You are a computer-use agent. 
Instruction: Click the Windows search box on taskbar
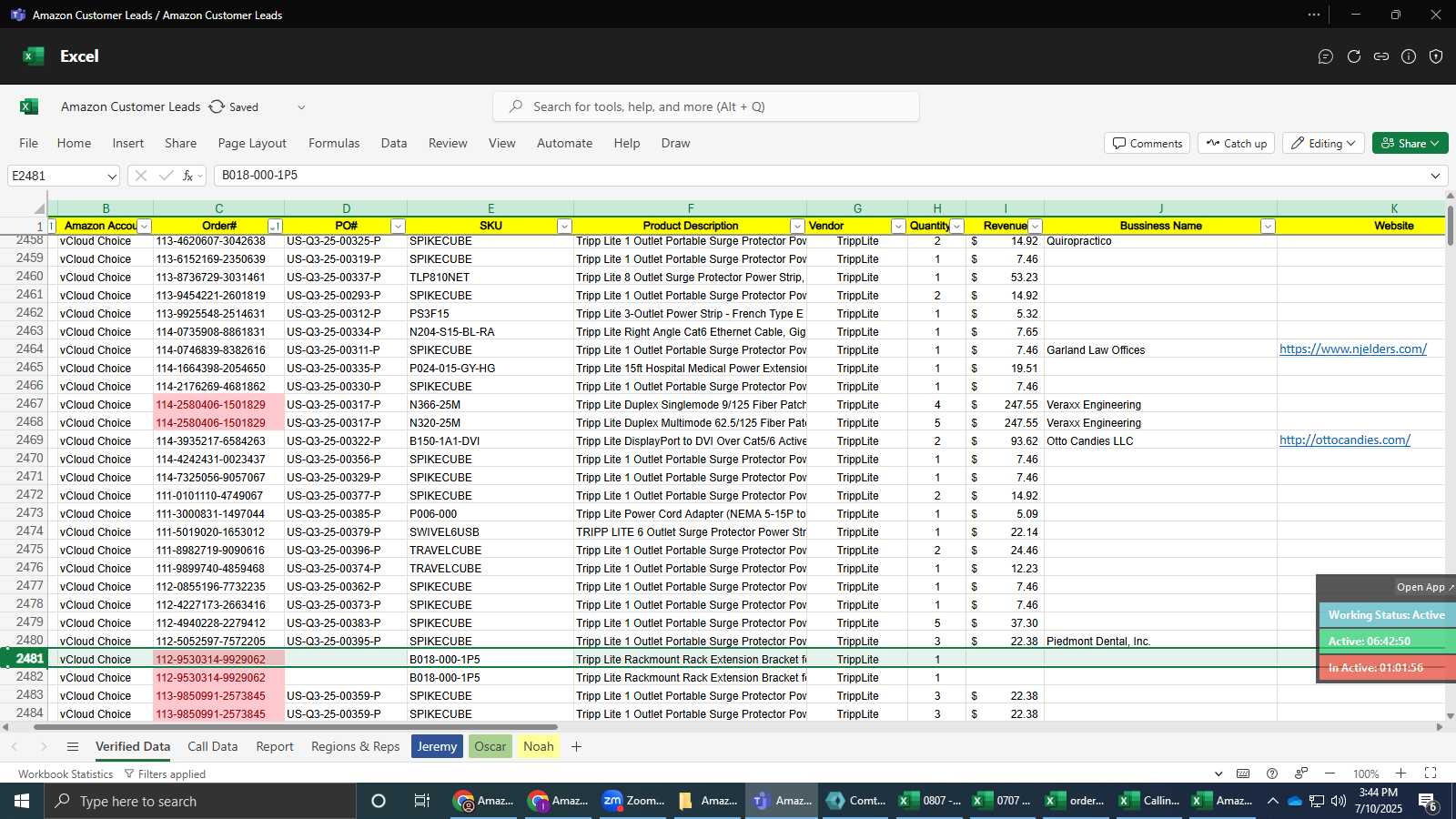[x=200, y=801]
